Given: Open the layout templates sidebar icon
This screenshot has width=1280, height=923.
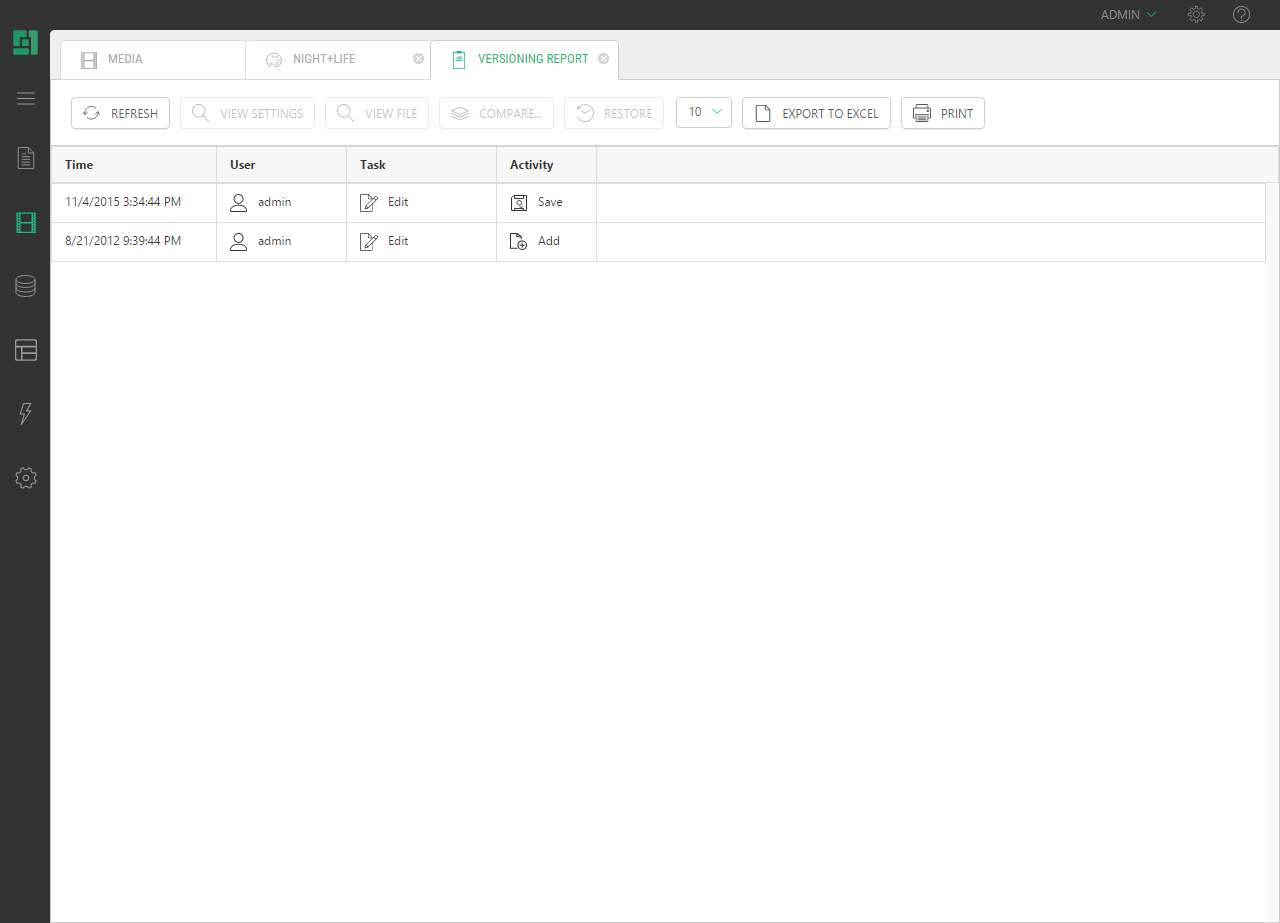Looking at the screenshot, I should point(26,350).
